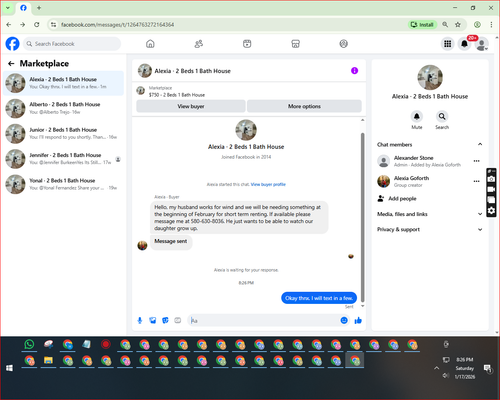Open the Friends icon in top navigation
Screen dimensions: 500x400
click(199, 44)
